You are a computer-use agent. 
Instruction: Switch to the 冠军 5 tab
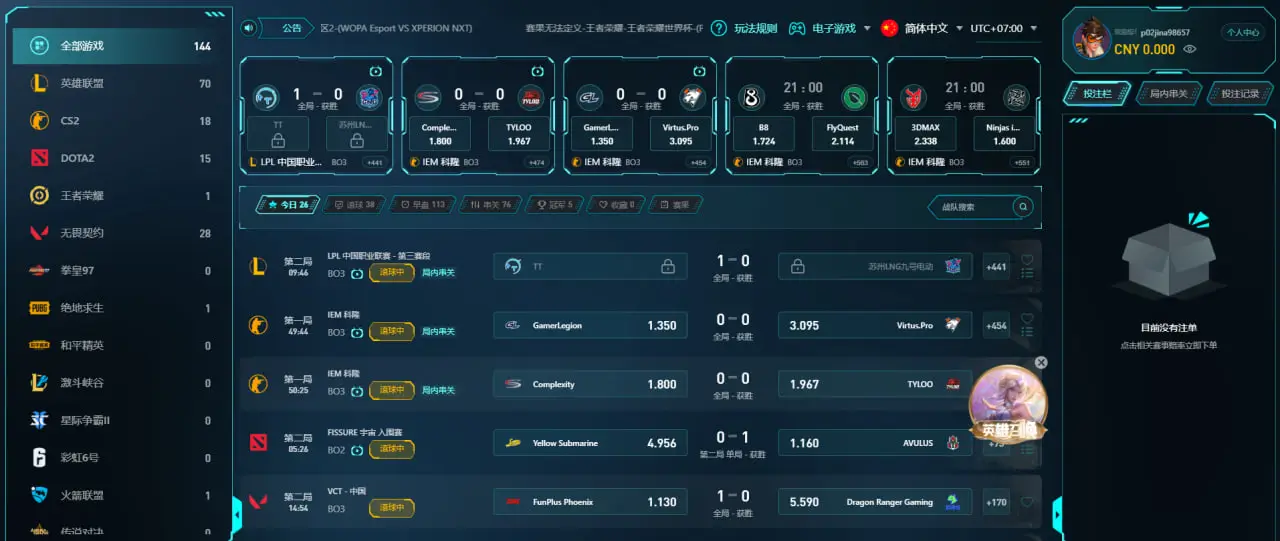coord(555,204)
